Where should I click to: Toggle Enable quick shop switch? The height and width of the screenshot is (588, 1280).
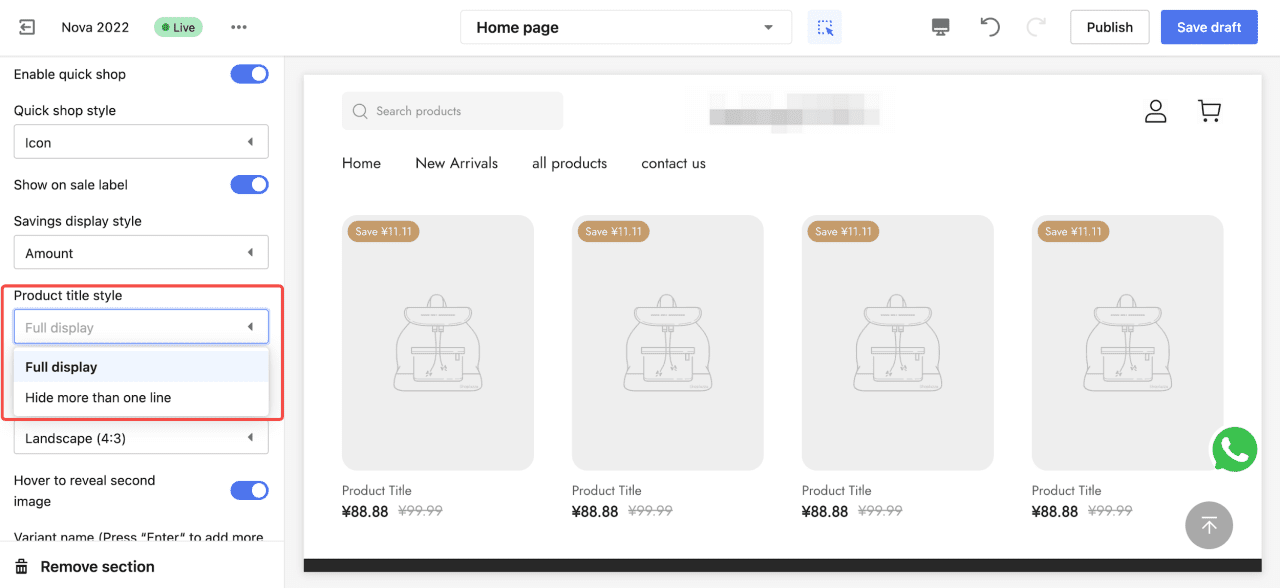pos(250,74)
